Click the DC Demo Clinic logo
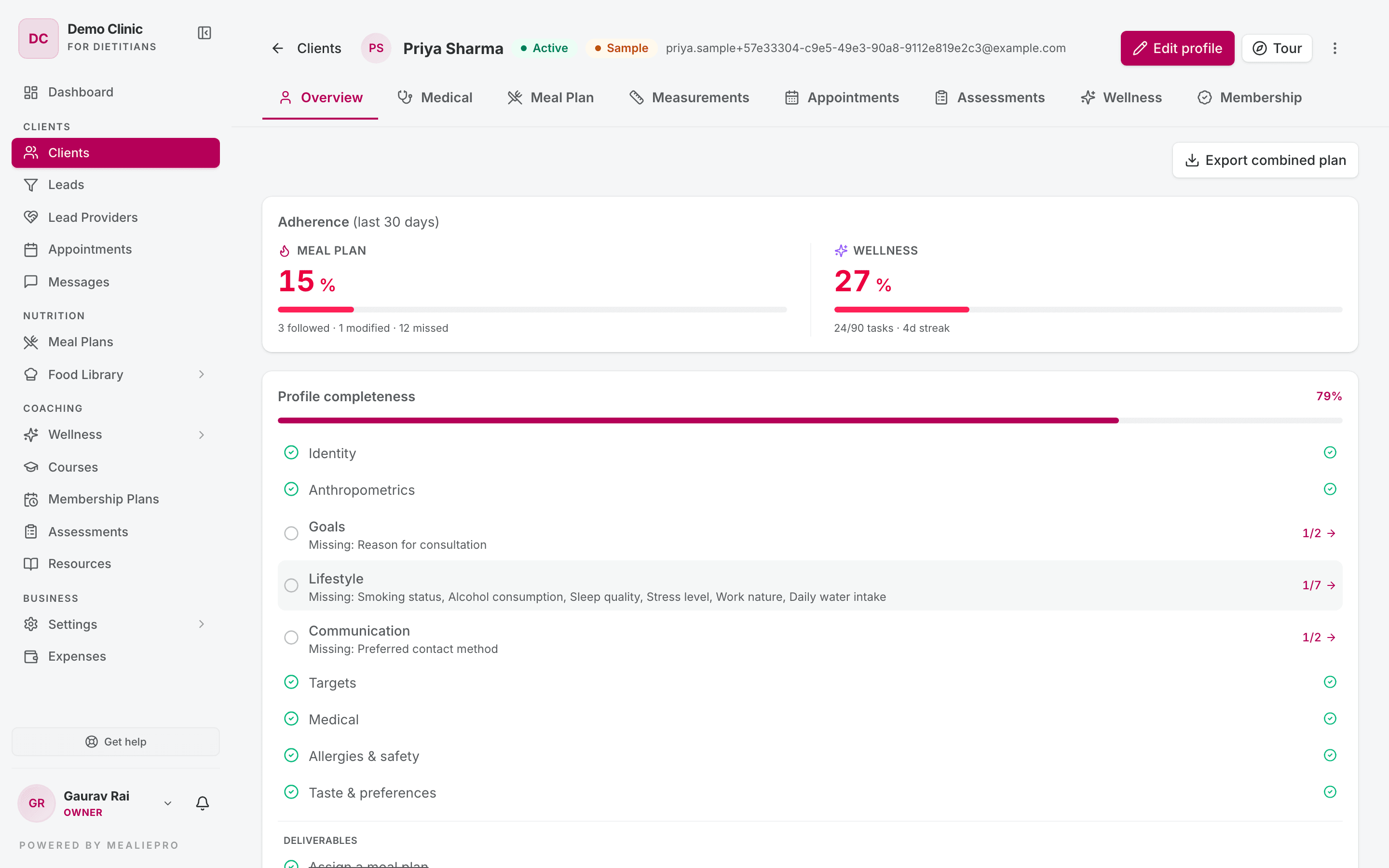Screen dimensions: 1389x868 39,39
